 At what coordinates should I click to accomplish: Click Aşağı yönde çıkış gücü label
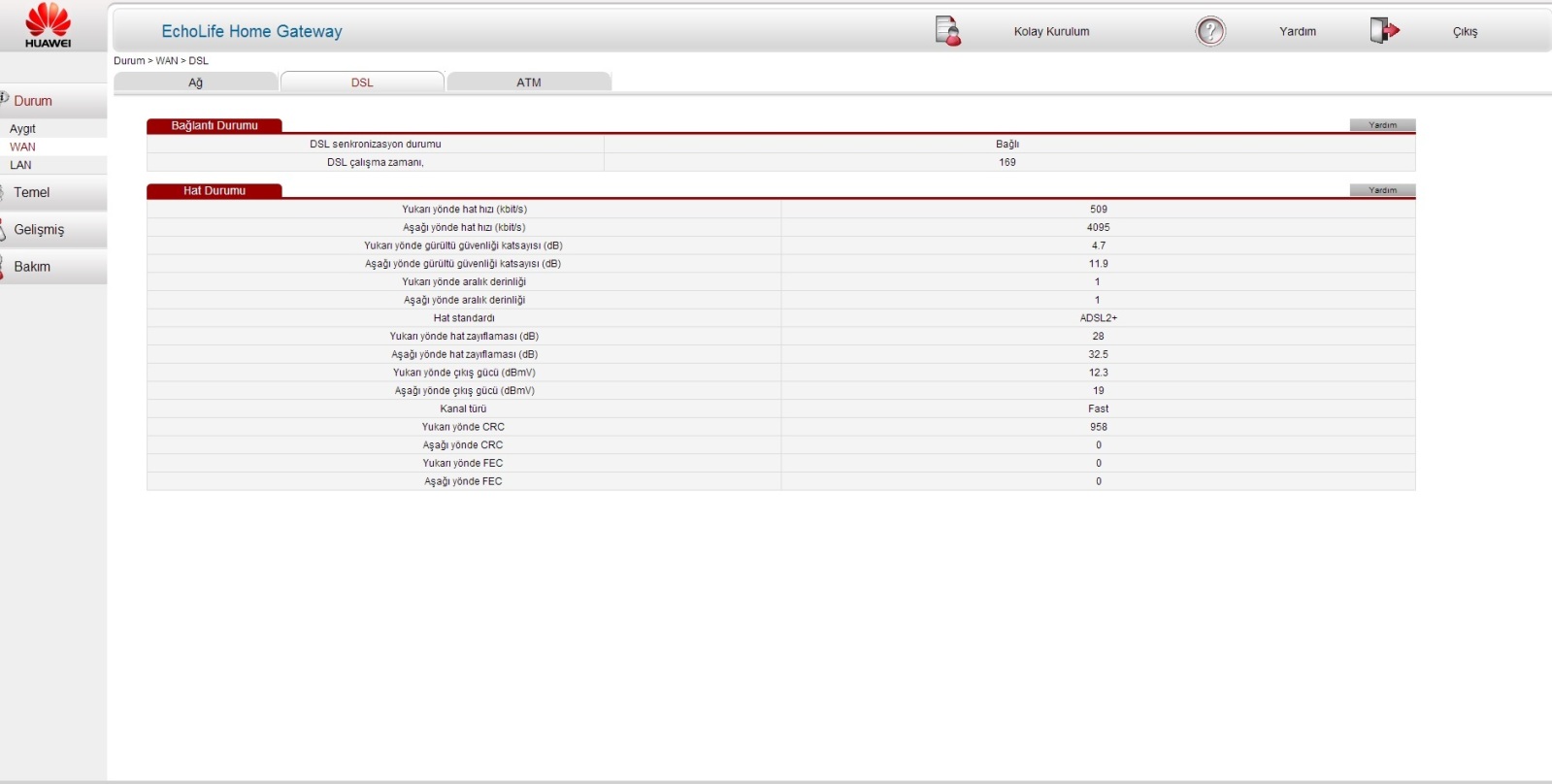click(464, 391)
